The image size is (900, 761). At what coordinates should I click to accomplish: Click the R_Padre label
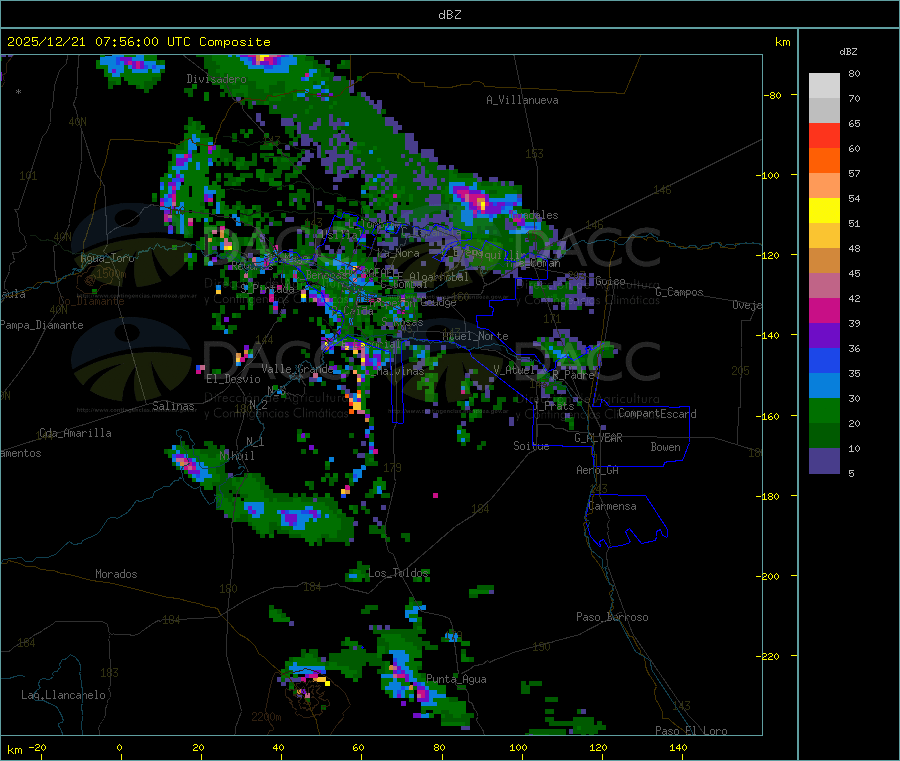coord(573,375)
